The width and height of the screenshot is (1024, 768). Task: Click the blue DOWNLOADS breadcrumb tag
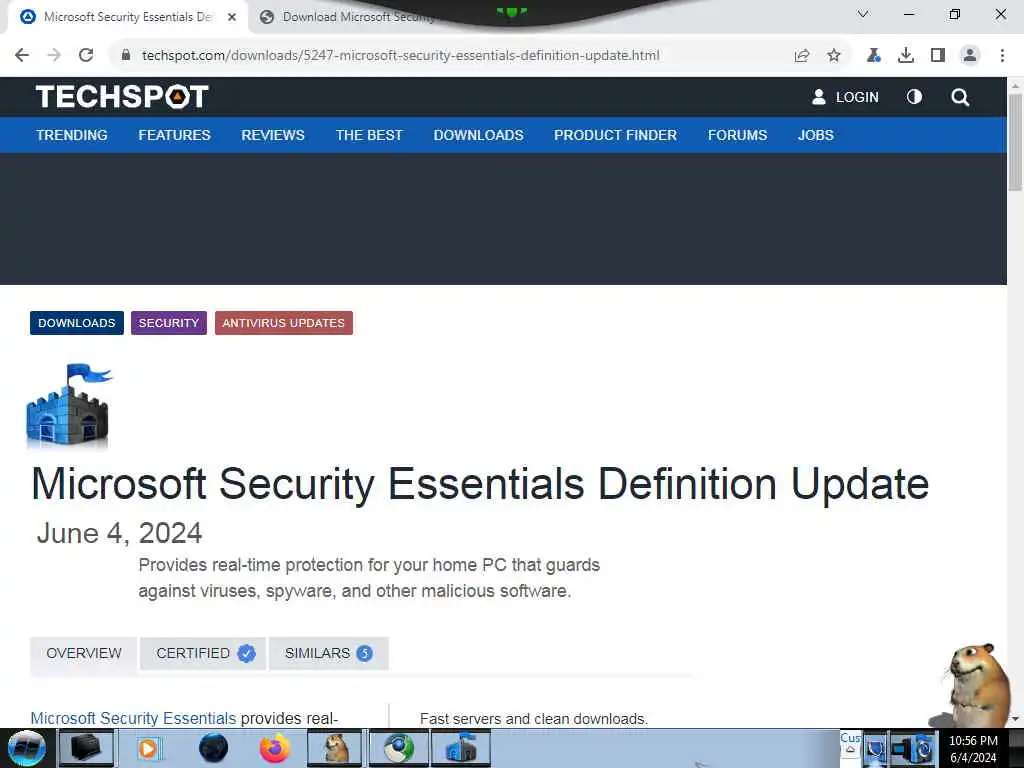[76, 323]
